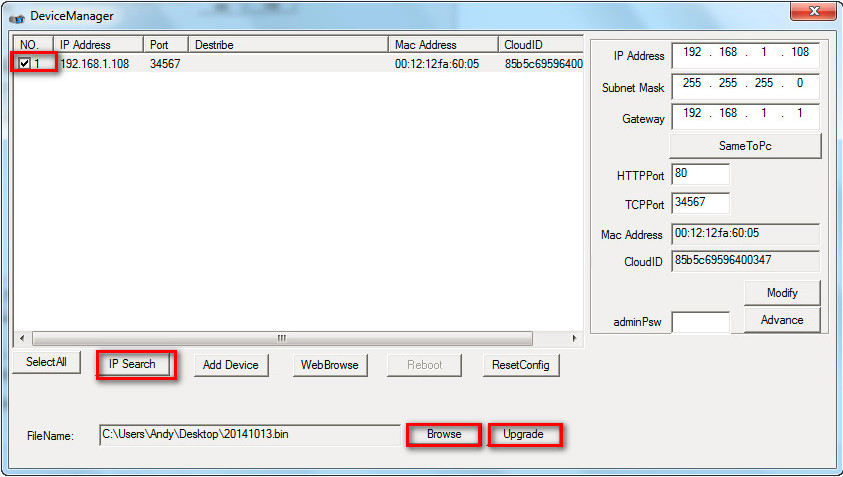Screen dimensions: 843x477
Task: Click the SameToPc button
Action: [x=745, y=146]
